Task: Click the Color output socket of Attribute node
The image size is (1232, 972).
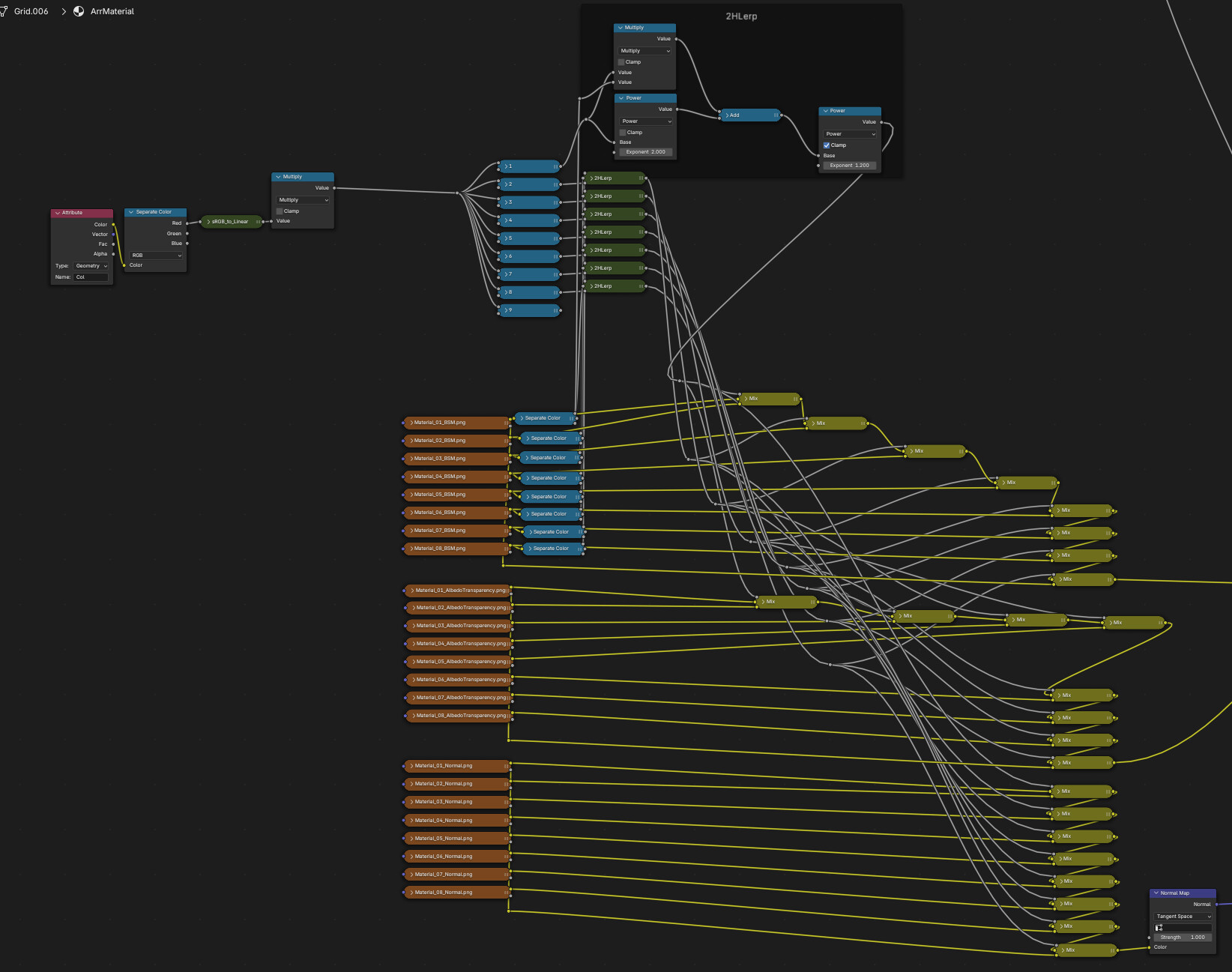Action: tap(113, 224)
